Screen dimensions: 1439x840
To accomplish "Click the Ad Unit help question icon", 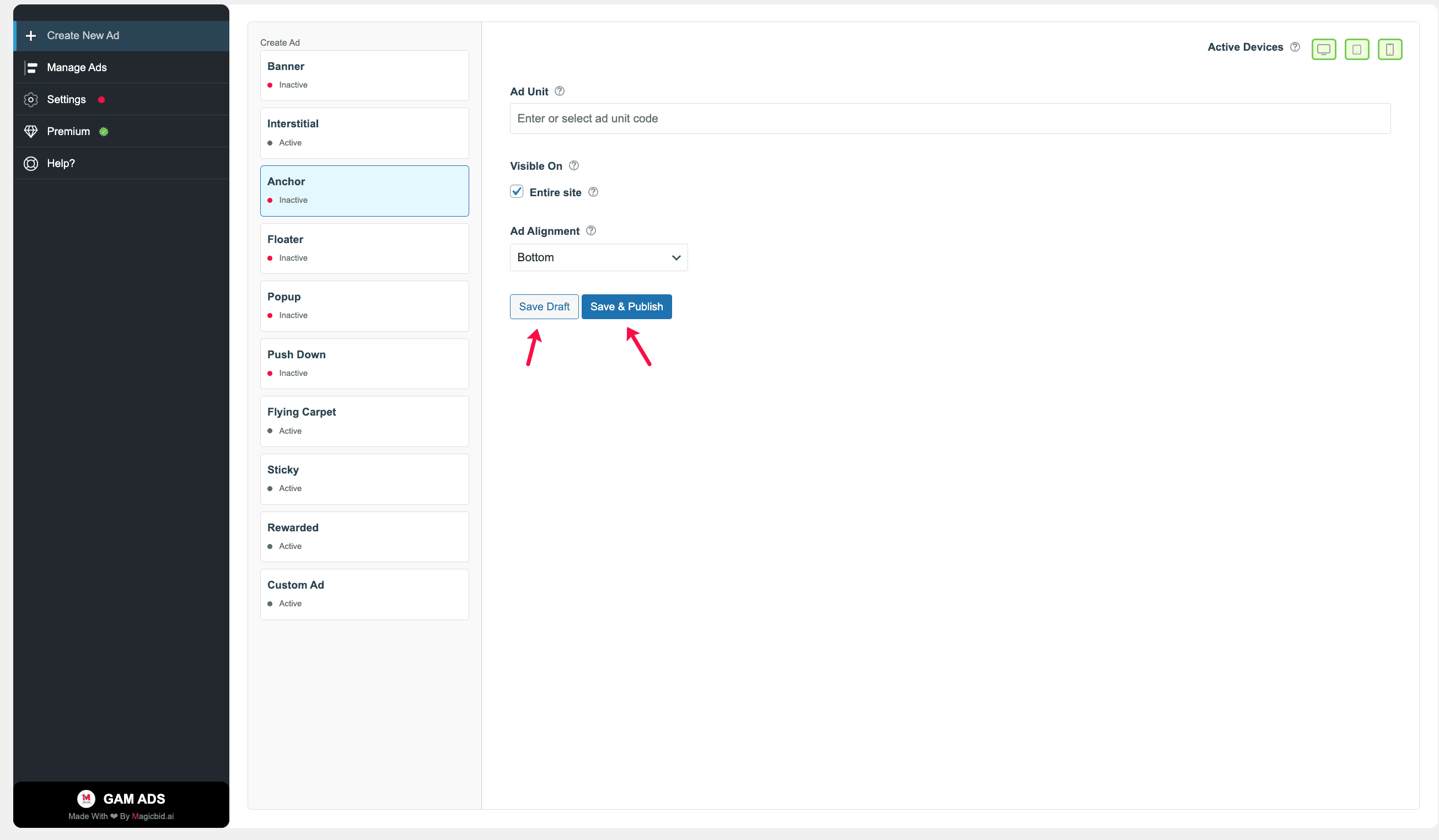I will click(559, 91).
